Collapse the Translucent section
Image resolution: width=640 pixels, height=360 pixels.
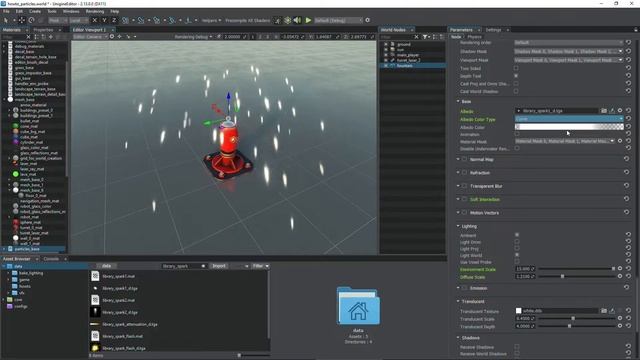click(x=458, y=301)
